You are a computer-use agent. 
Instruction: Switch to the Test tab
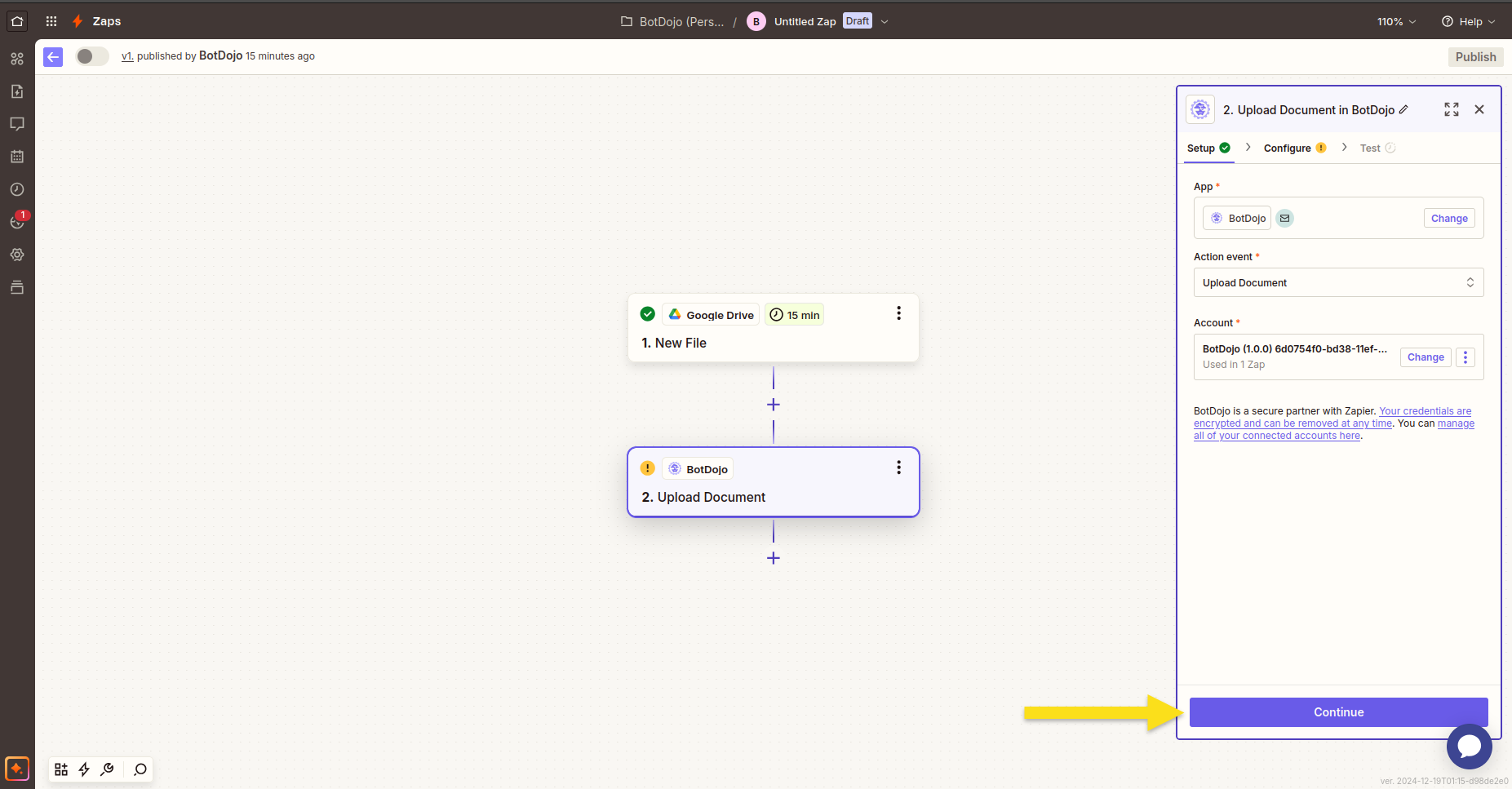[1377, 148]
